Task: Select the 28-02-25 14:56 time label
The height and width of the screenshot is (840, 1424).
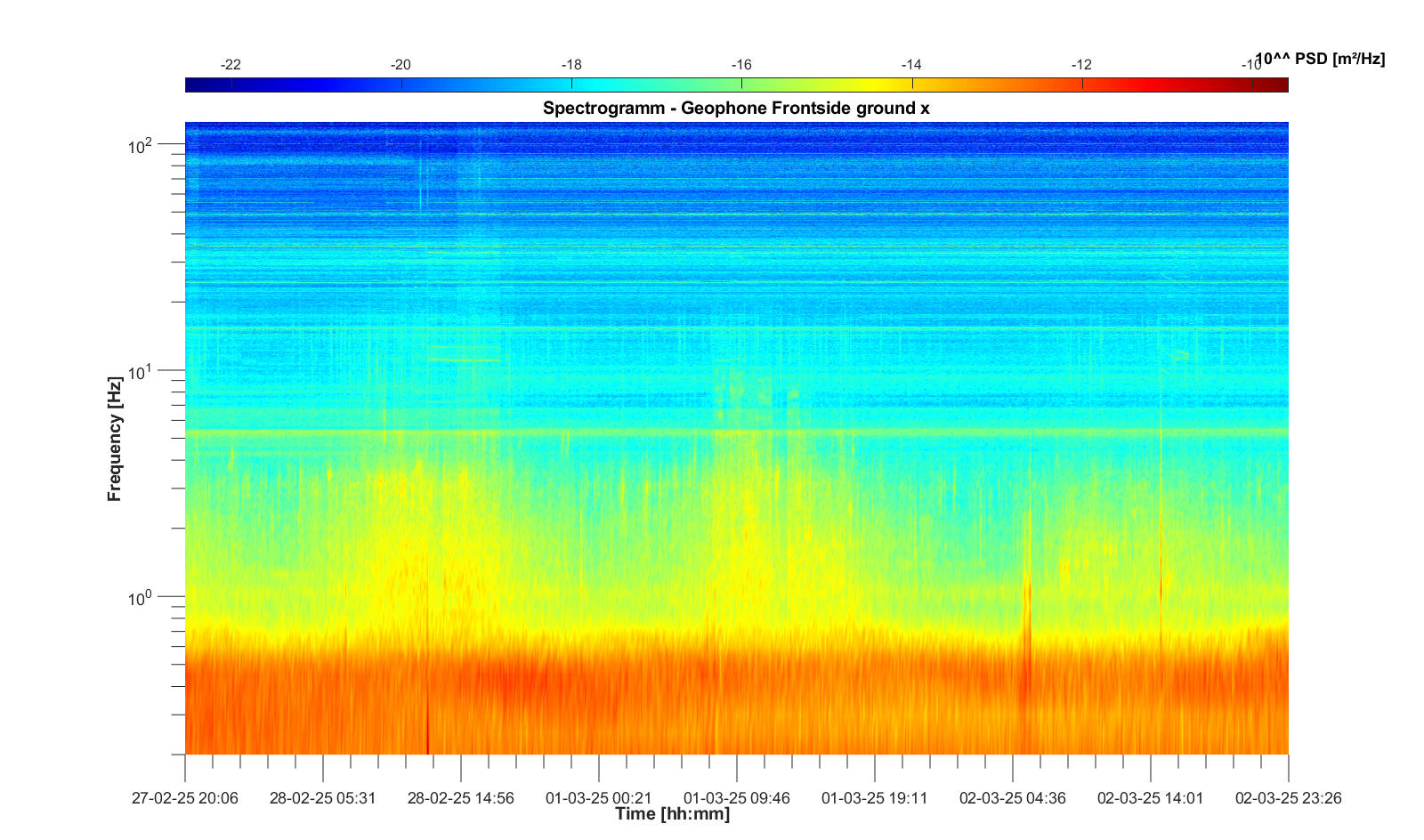Action: [x=460, y=798]
